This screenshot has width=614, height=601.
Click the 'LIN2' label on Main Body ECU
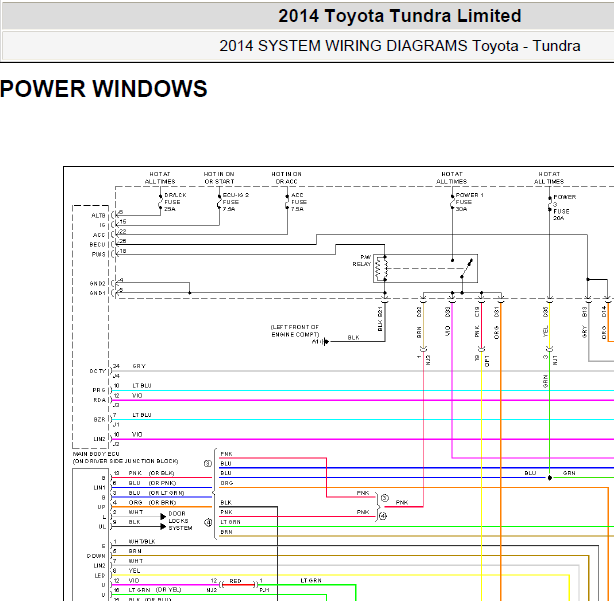[99, 439]
